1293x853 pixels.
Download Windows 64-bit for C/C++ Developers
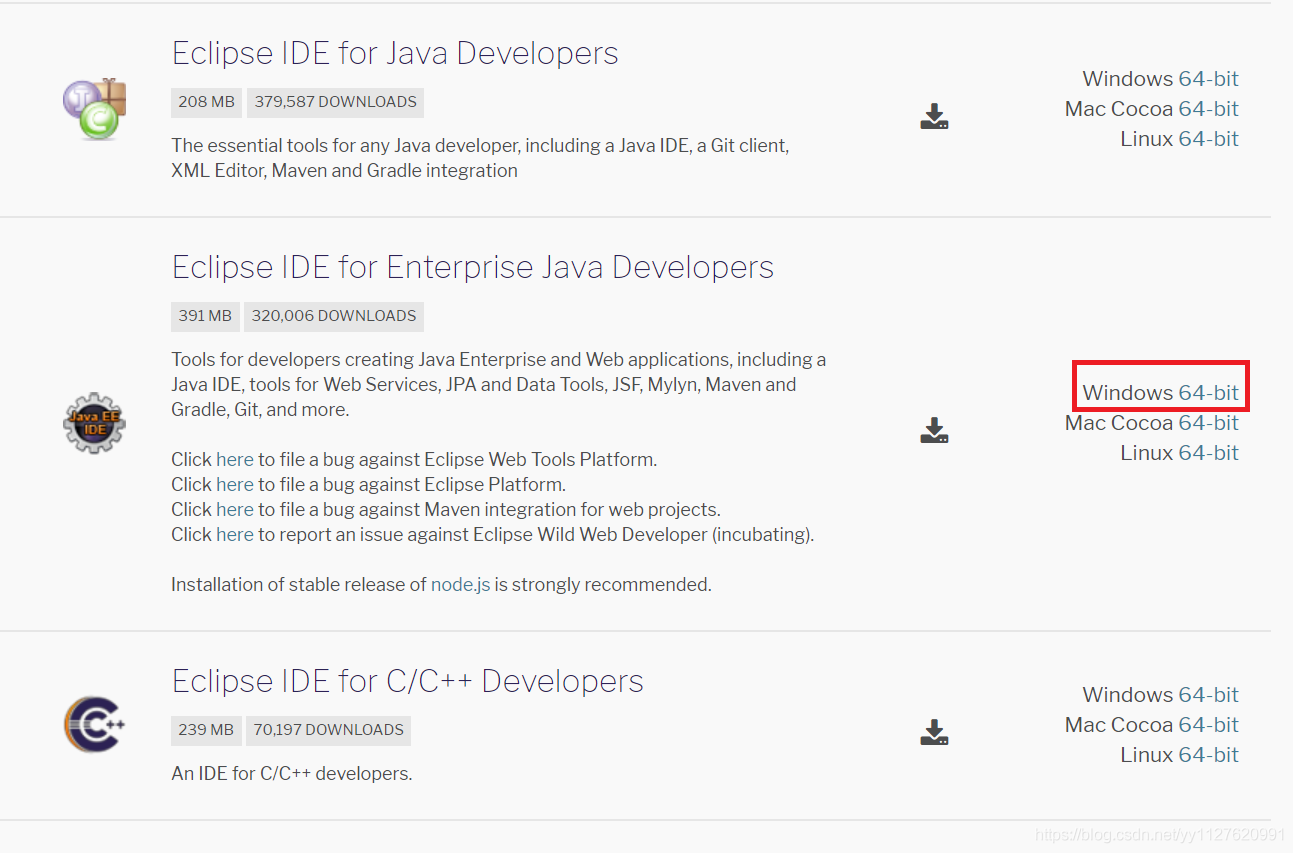point(1208,695)
